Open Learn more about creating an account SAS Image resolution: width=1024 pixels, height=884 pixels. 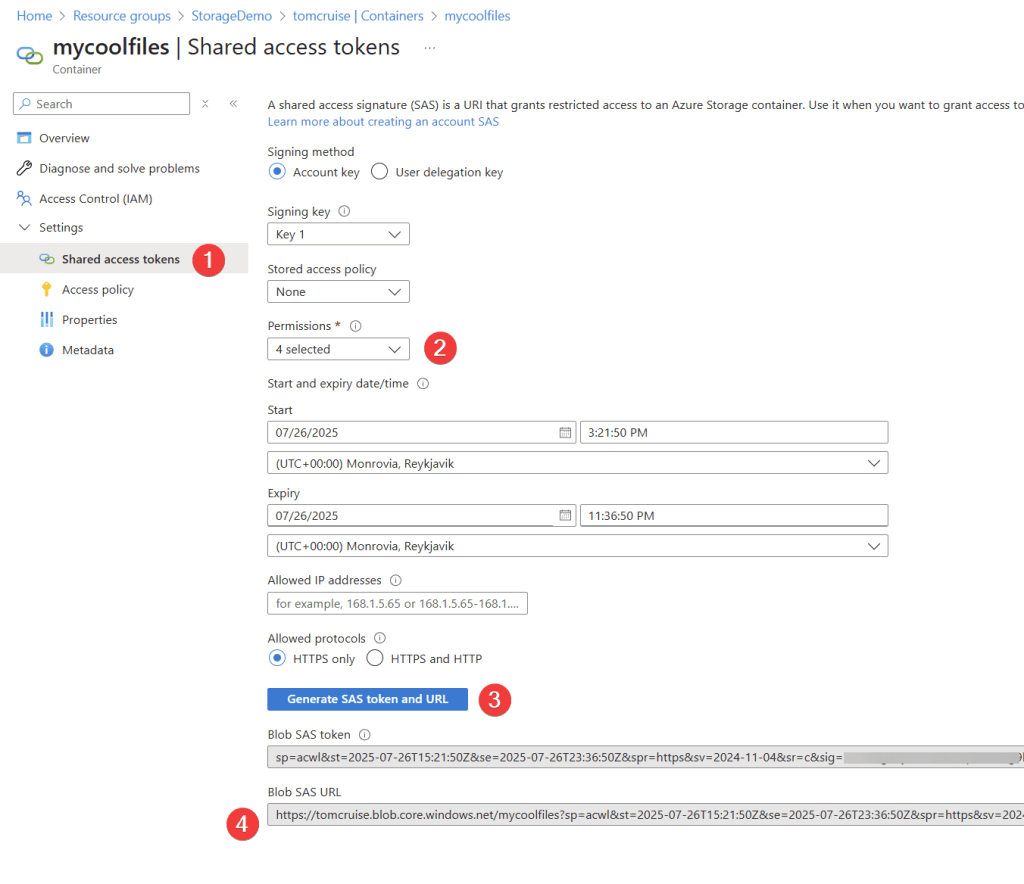tap(383, 122)
